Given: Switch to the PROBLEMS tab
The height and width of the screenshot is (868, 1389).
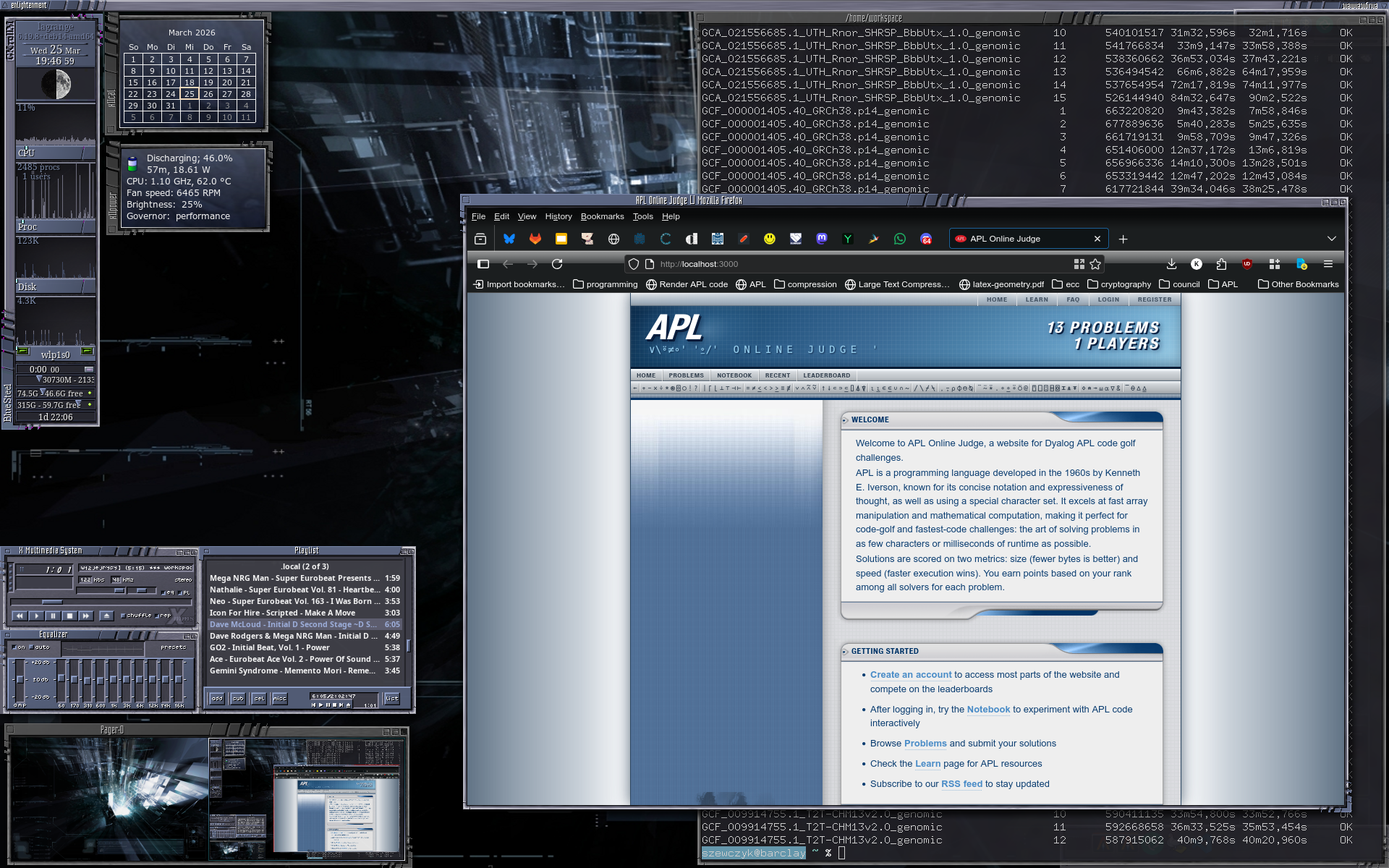Looking at the screenshot, I should (x=686, y=375).
